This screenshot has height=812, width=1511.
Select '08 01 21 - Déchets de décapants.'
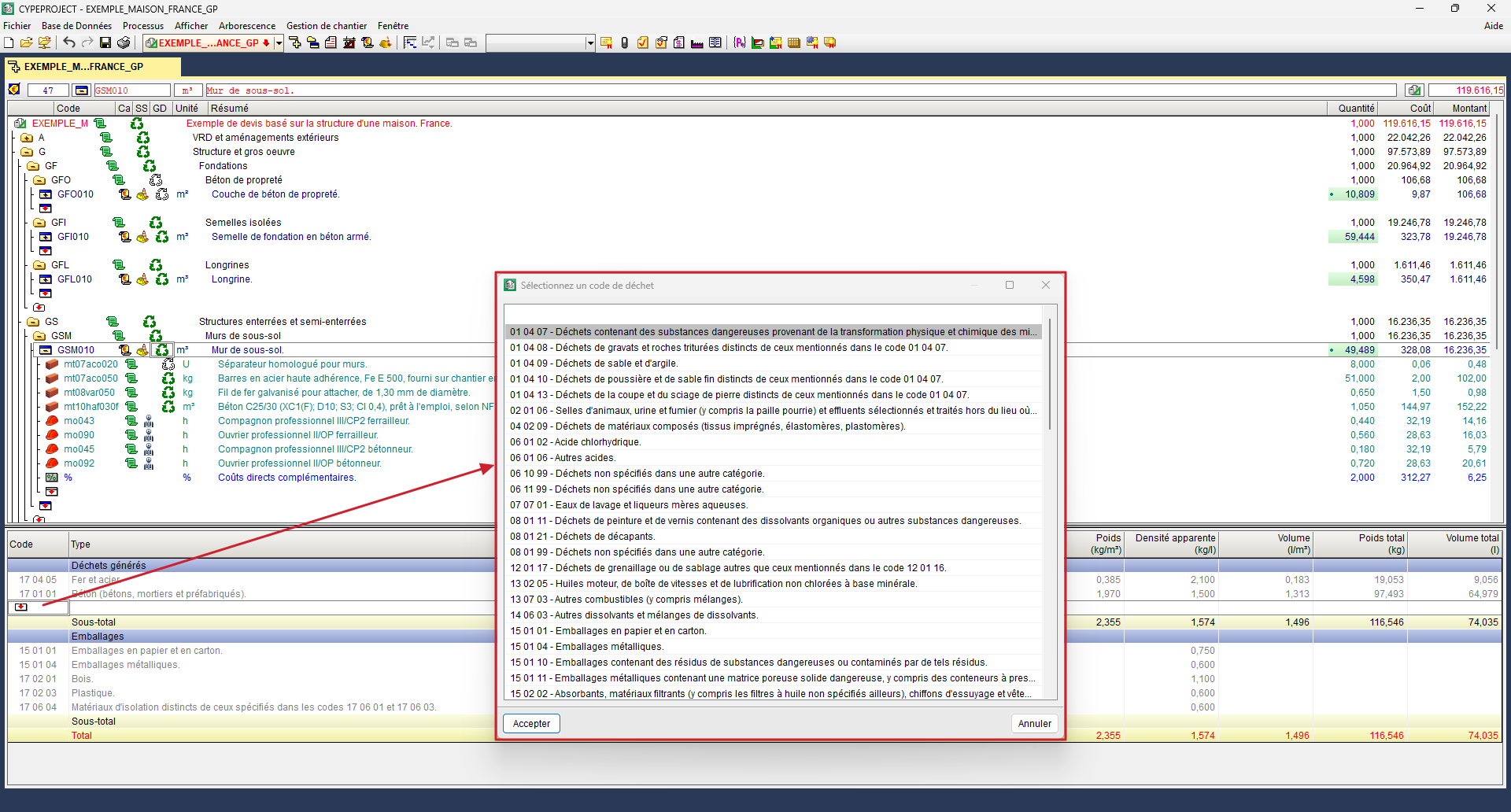774,537
